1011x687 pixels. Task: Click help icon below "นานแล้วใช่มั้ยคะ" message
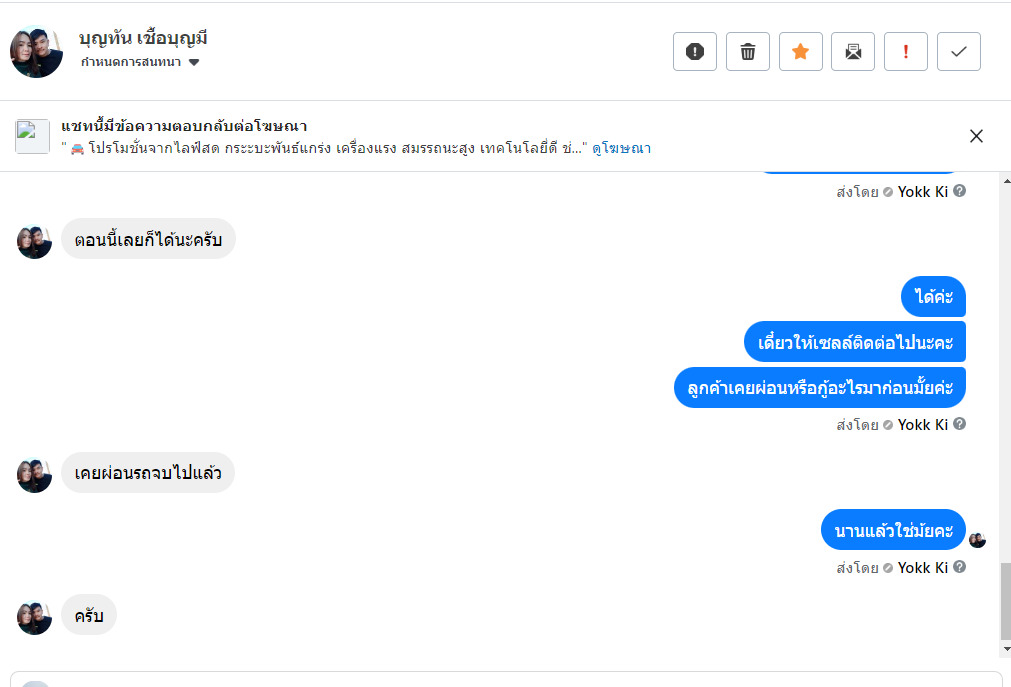959,567
